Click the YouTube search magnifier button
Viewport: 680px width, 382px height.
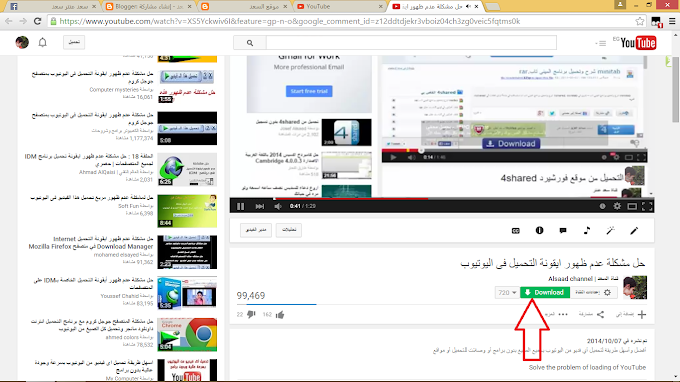tap(250, 43)
